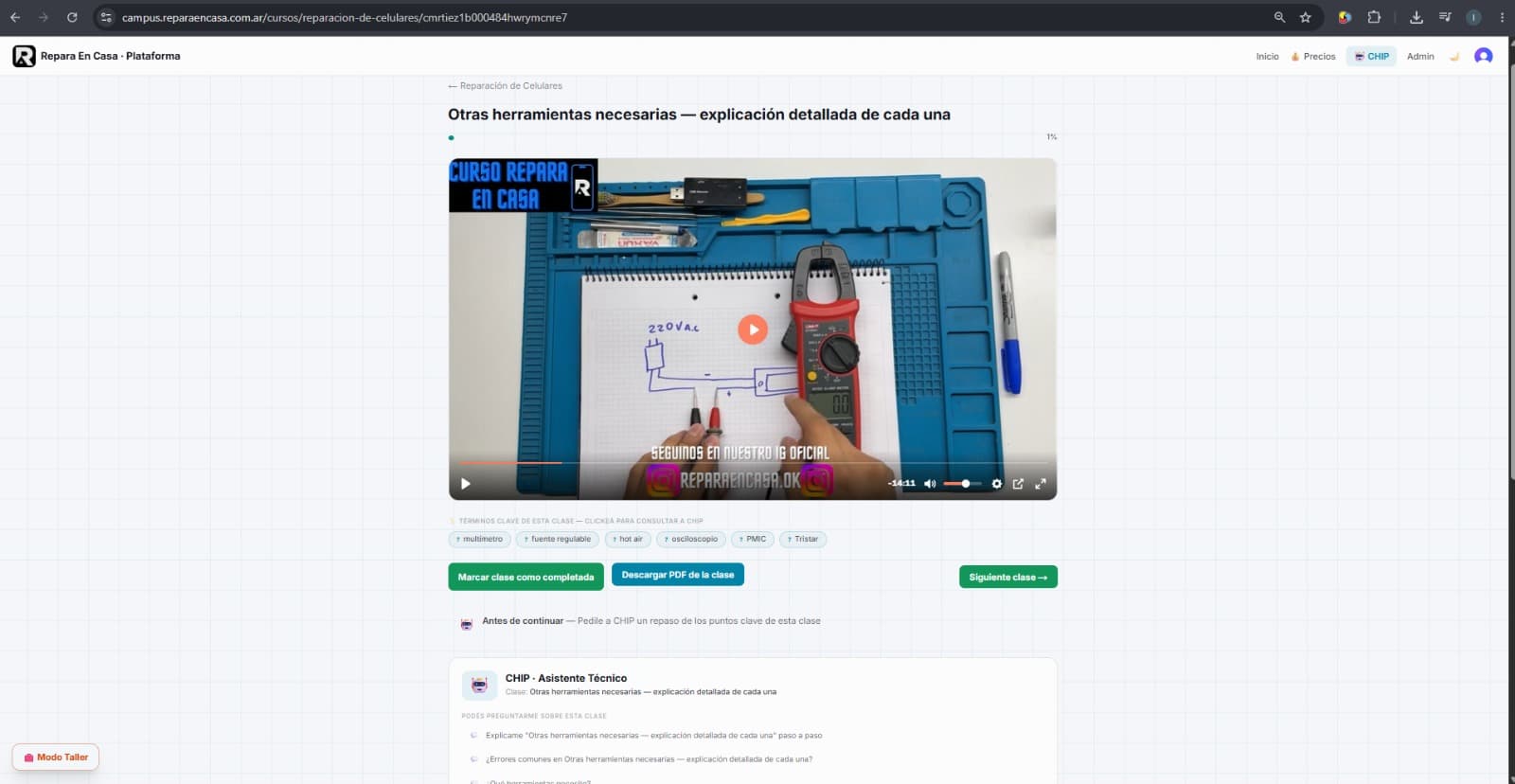Toggle dark mode with the moon icon
The image size is (1515, 784).
pos(1454,56)
